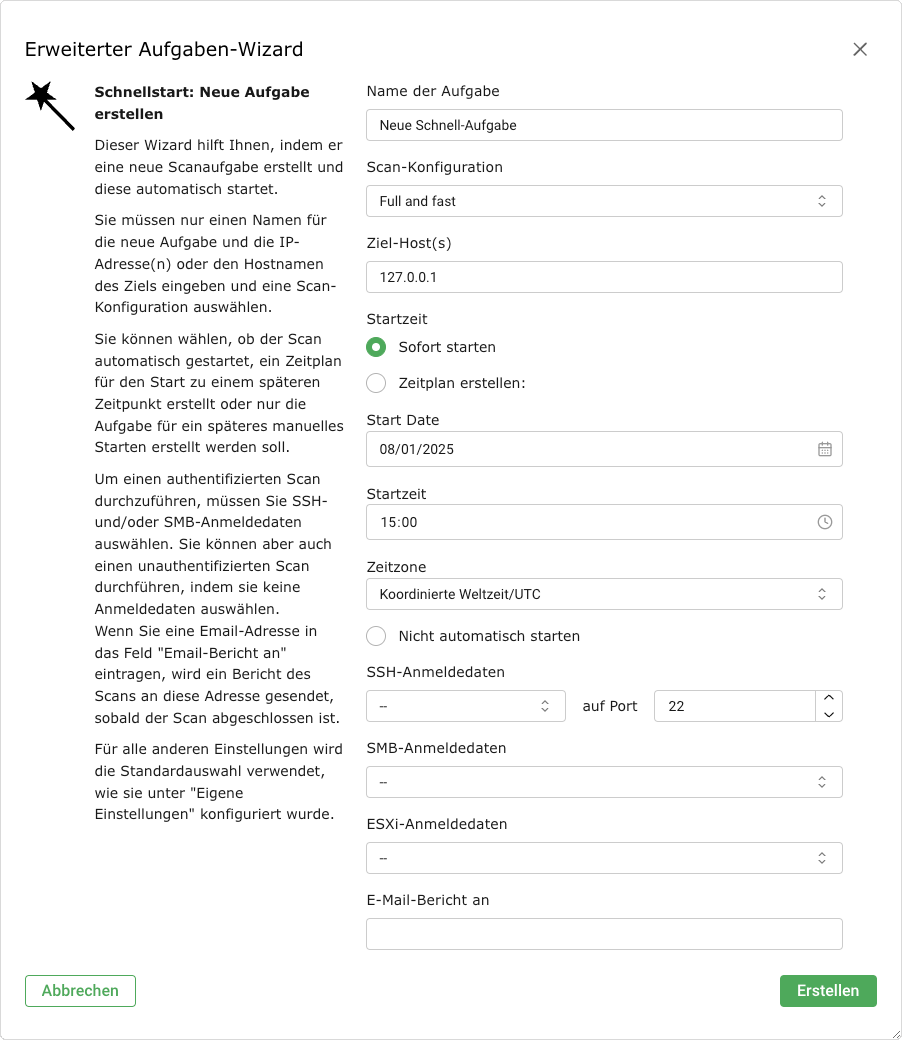This screenshot has width=902, height=1040.
Task: Focus the Name der Aufgabe text field
Action: coord(604,125)
